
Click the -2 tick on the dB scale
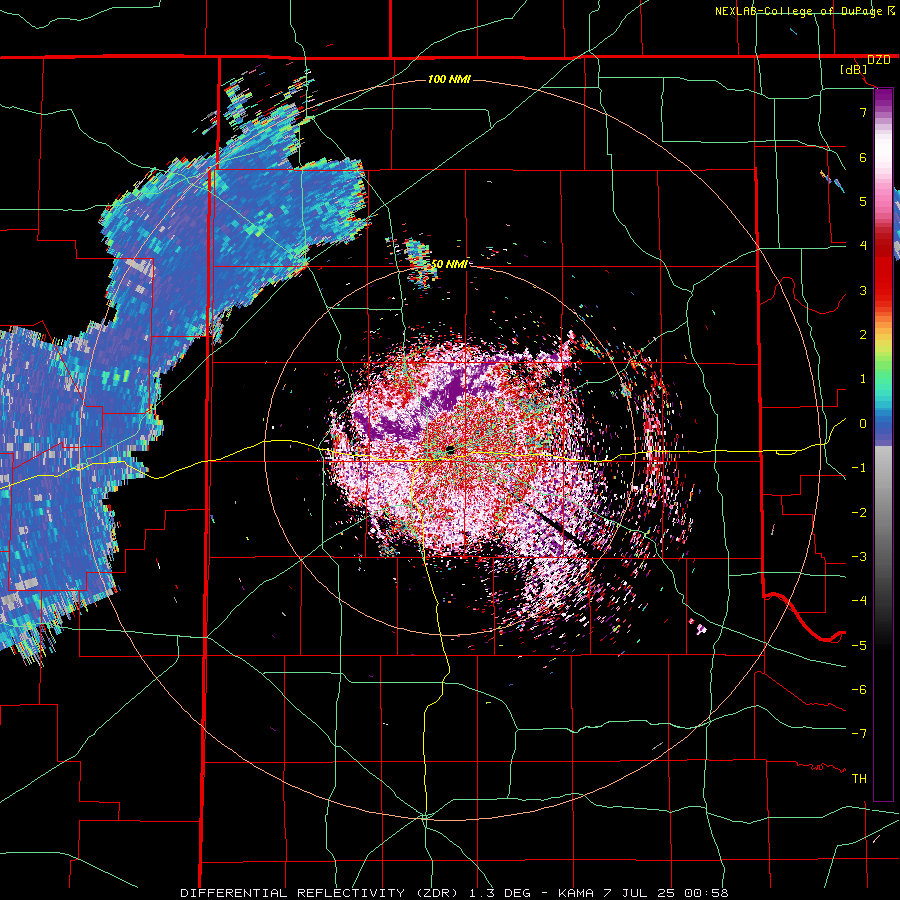point(859,513)
